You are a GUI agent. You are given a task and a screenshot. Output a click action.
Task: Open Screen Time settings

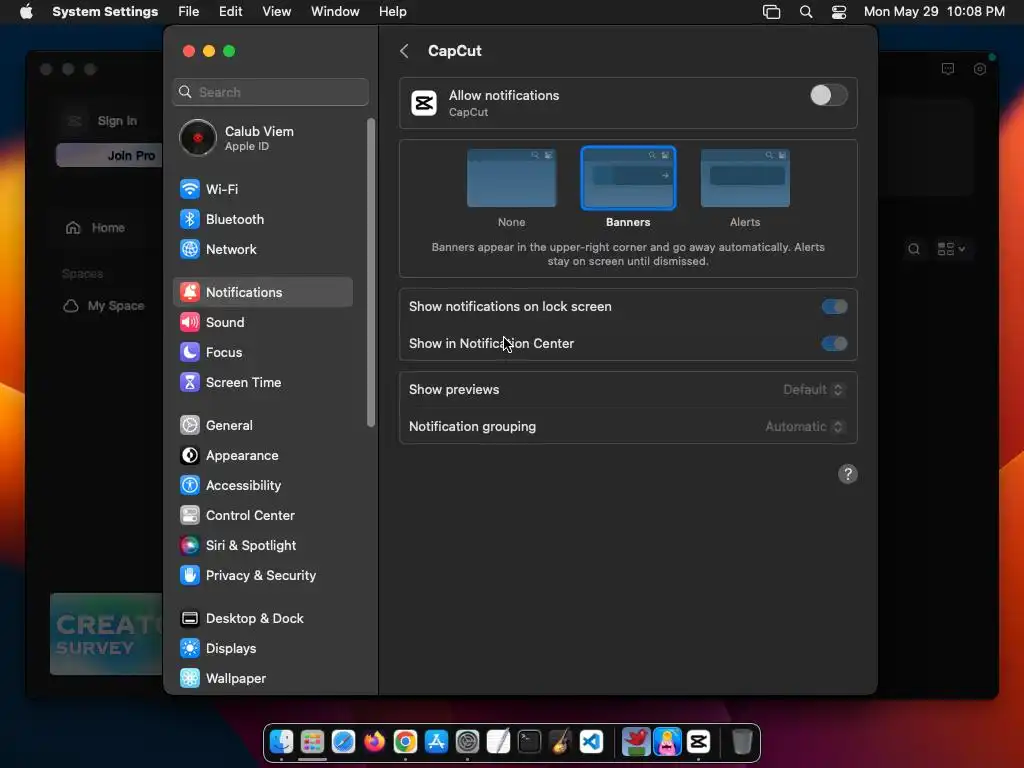coord(263,382)
